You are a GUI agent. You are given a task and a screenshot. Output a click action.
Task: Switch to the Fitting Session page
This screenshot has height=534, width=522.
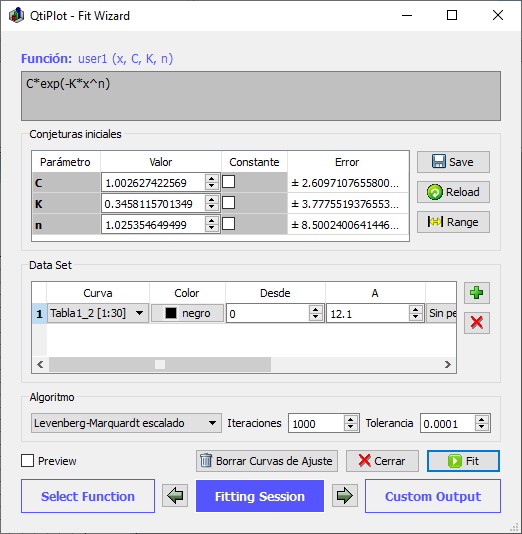coord(260,496)
